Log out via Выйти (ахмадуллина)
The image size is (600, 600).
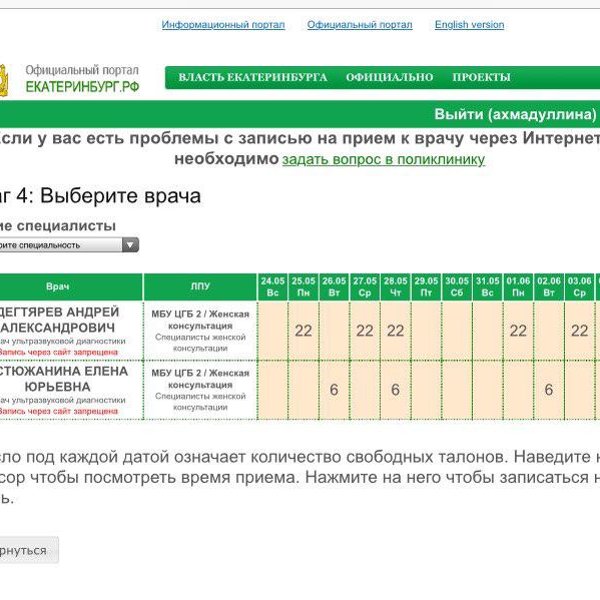[x=515, y=114]
